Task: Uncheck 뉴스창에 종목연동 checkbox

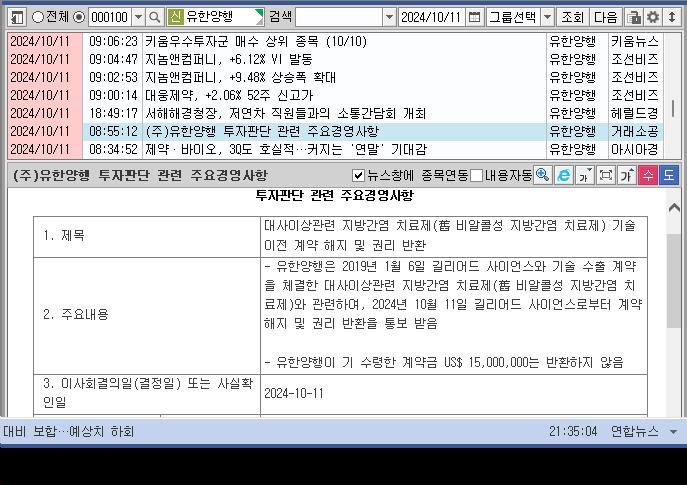Action: coord(358,176)
